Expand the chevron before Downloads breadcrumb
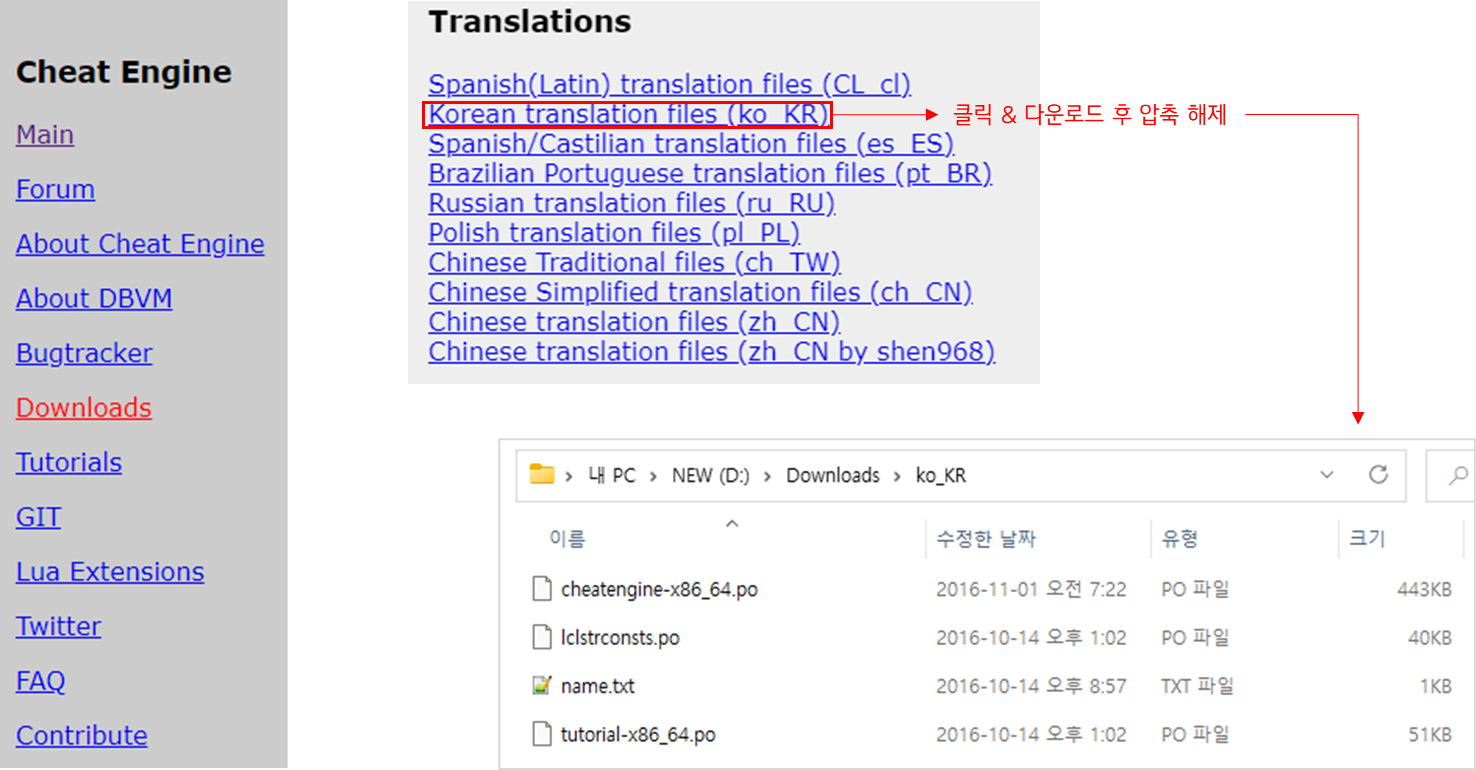Viewport: 1476px width, 770px height. (768, 476)
